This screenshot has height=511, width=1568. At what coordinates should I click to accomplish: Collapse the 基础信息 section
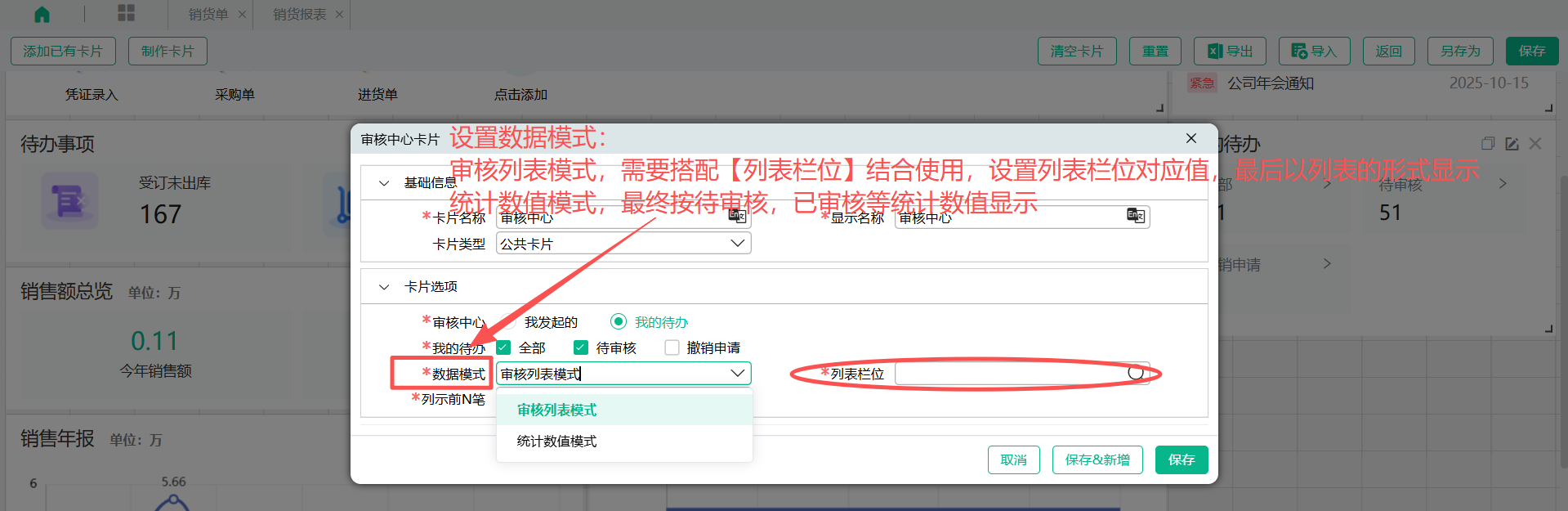384,183
